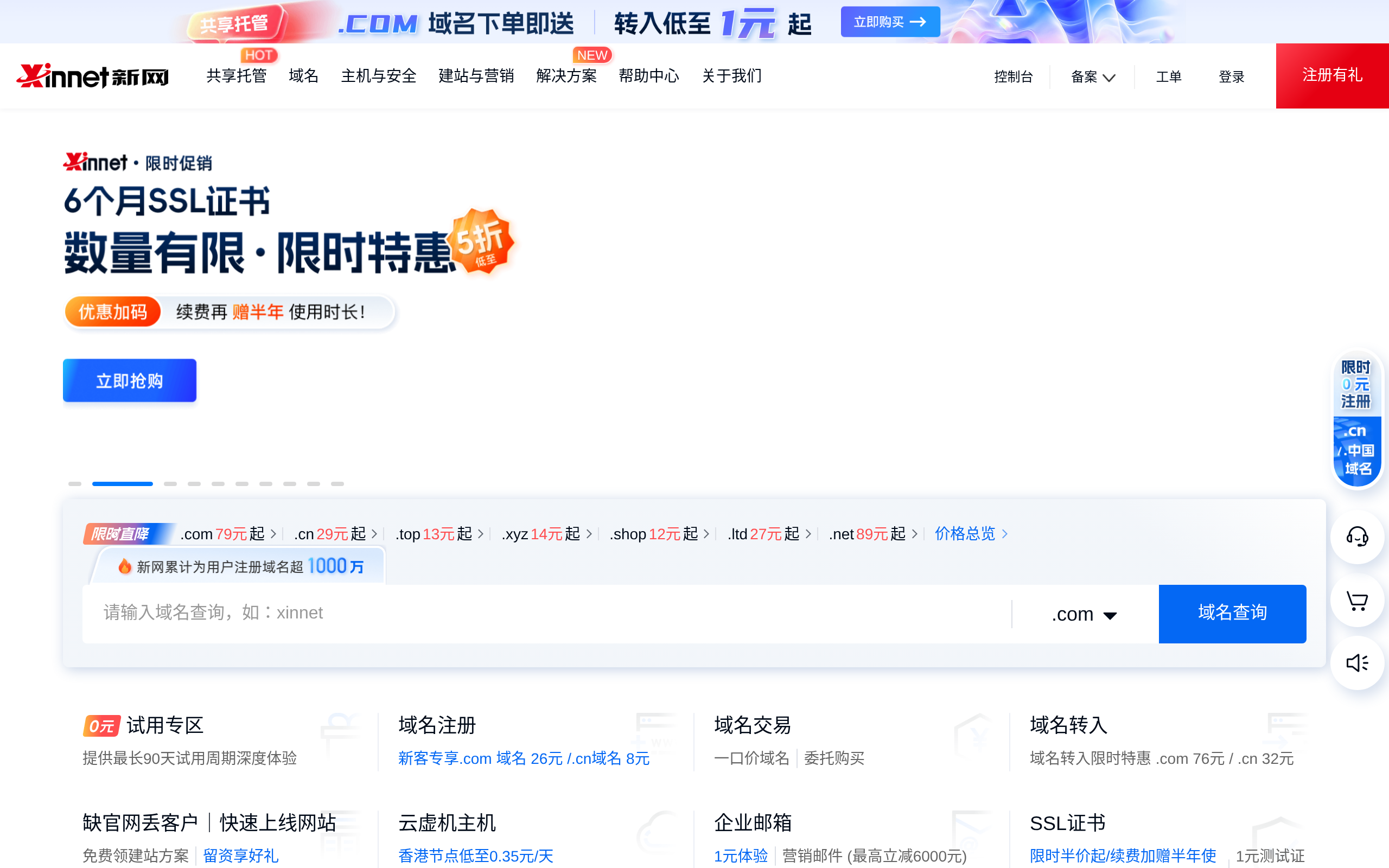Open the 建站与营销 menu
Screen dimensions: 1389x868
pos(476,76)
